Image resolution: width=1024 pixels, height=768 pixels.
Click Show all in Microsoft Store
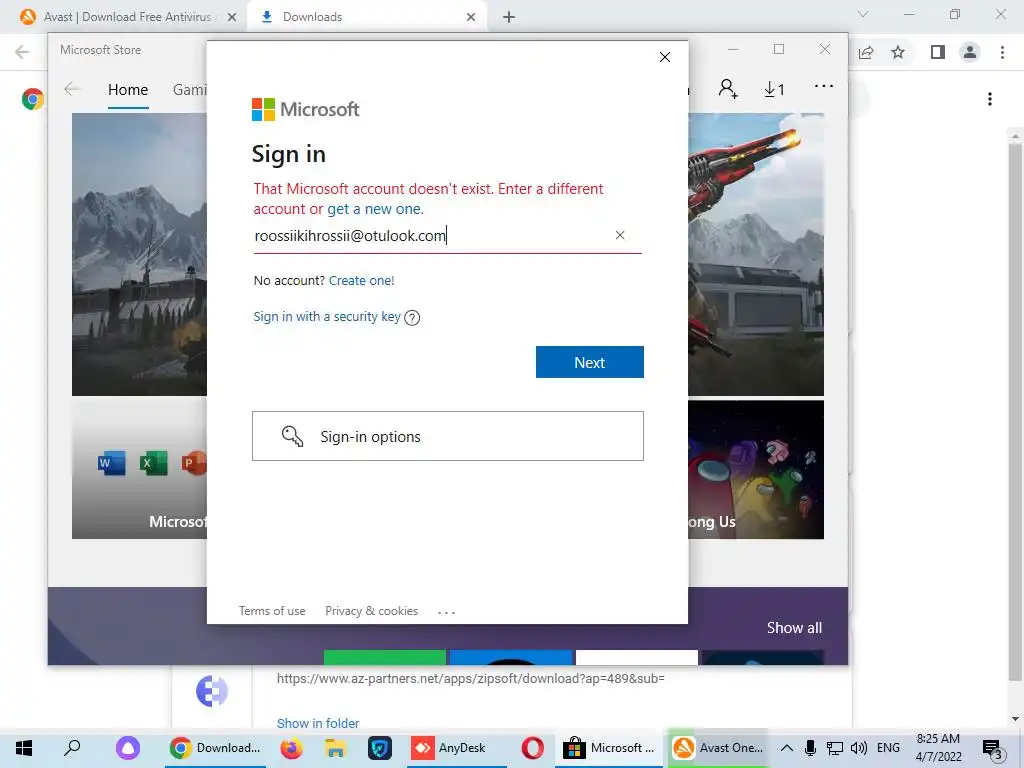794,628
